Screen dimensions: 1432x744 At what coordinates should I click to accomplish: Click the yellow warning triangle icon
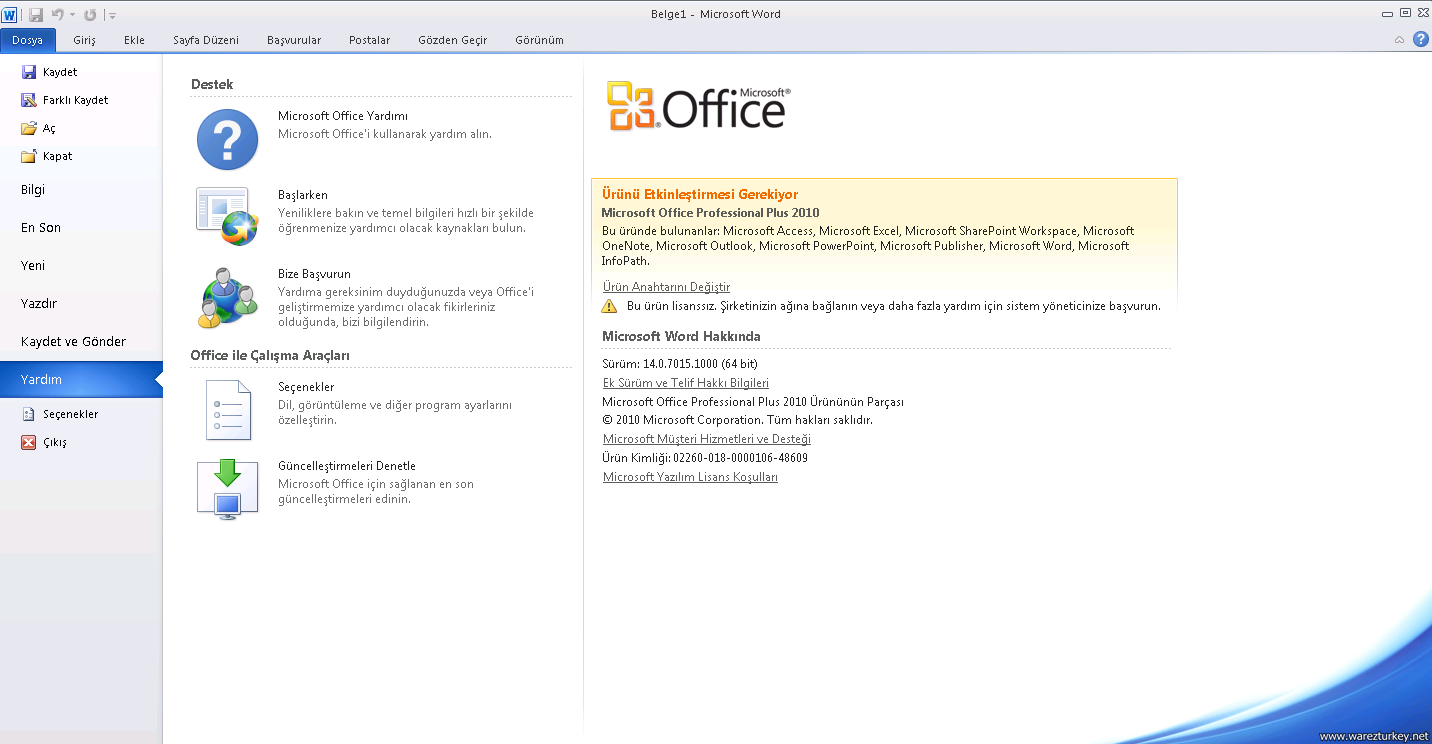(609, 306)
